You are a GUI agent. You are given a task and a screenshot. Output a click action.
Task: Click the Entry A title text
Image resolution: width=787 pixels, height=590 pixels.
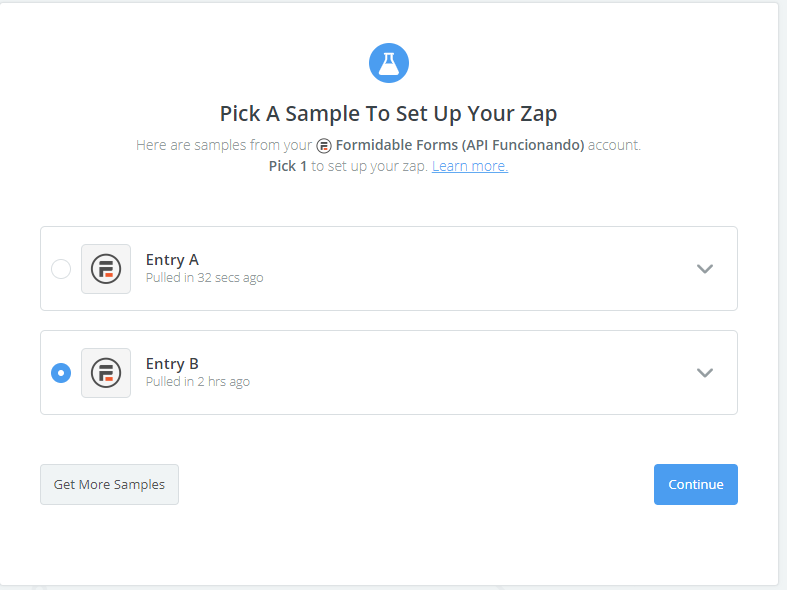[172, 260]
